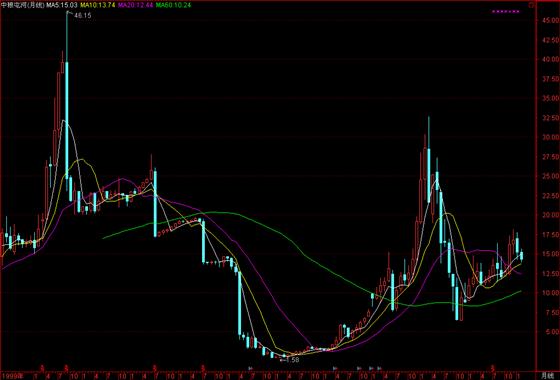560x380 pixels.
Task: Click the 46.15 high price marker
Action: pos(82,15)
